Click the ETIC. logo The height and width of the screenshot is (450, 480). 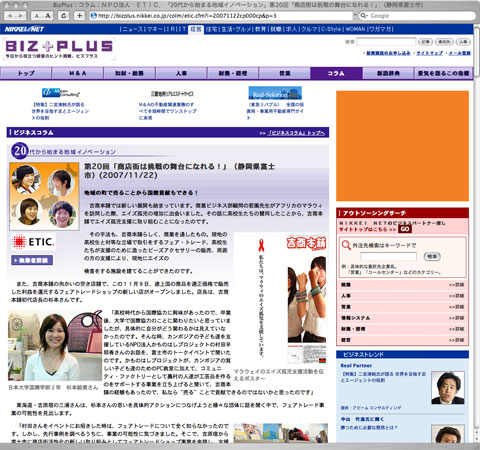click(x=33, y=242)
